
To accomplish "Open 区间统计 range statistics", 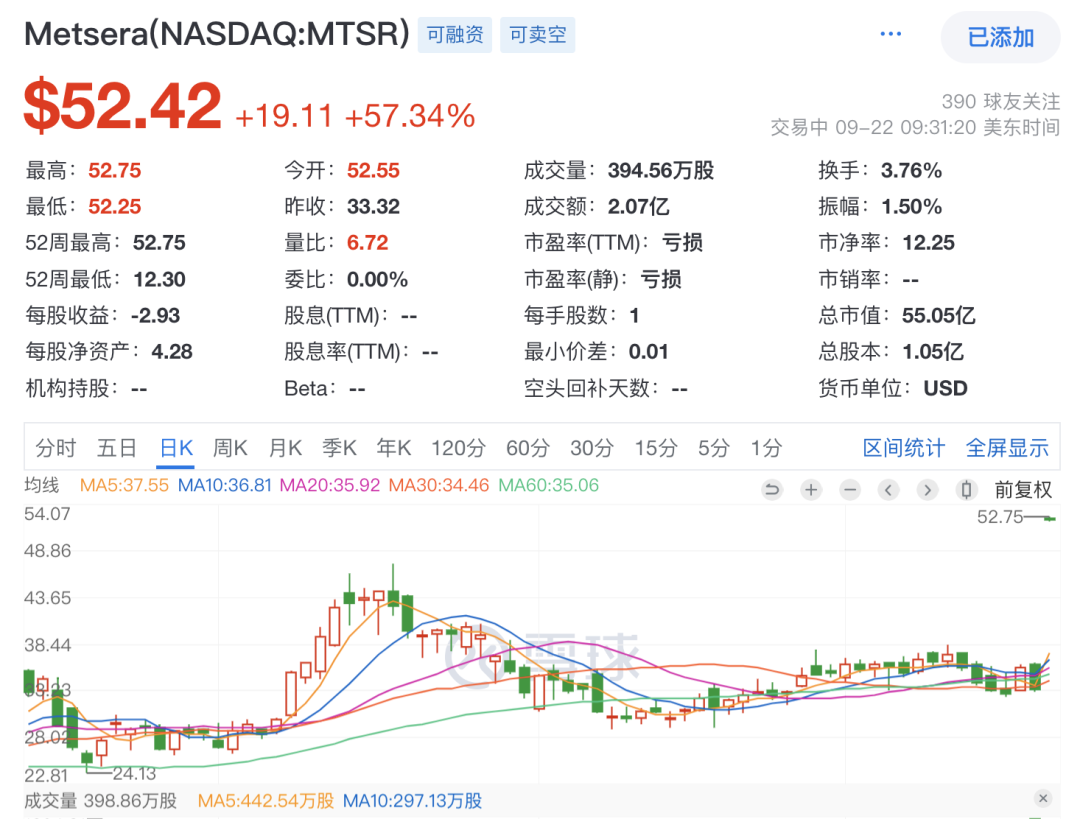I will point(904,448).
